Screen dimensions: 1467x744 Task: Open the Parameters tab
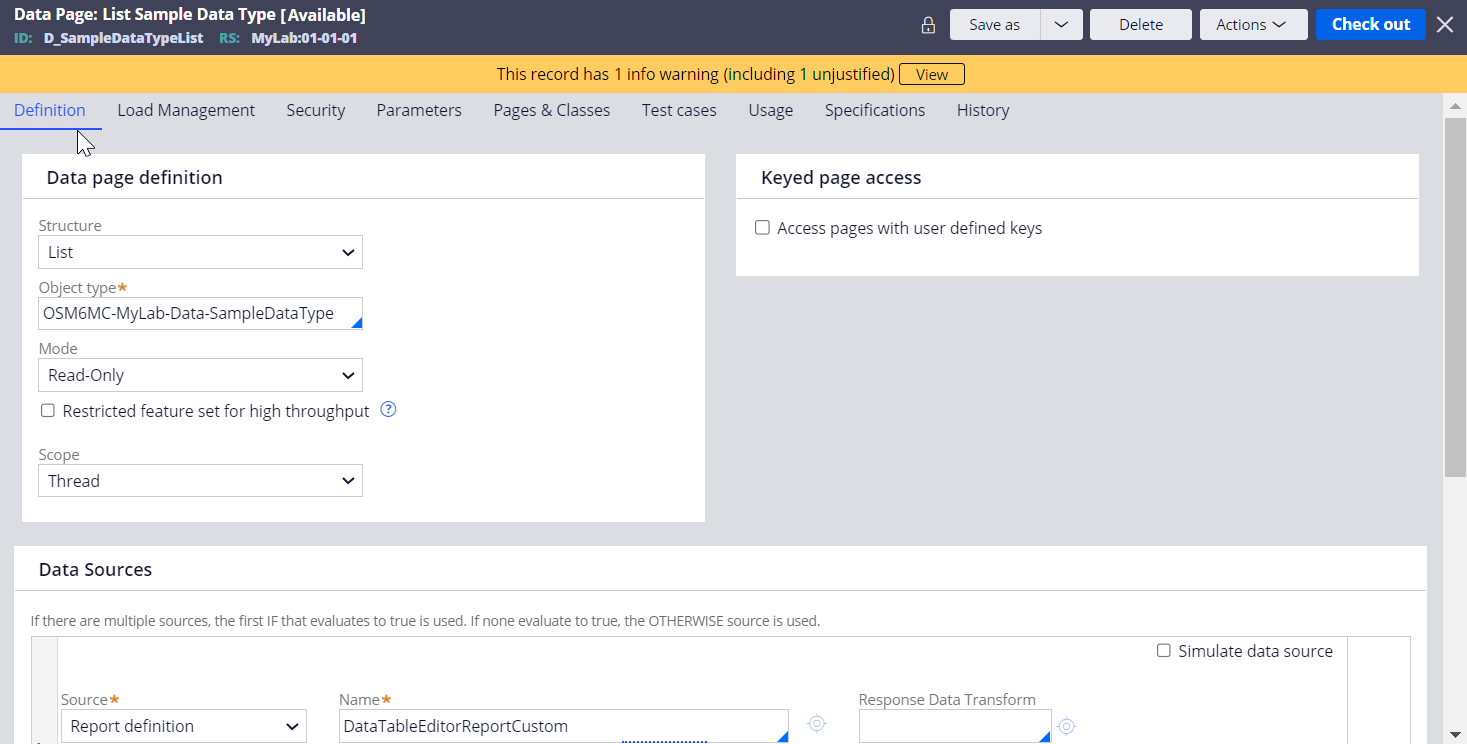click(419, 110)
